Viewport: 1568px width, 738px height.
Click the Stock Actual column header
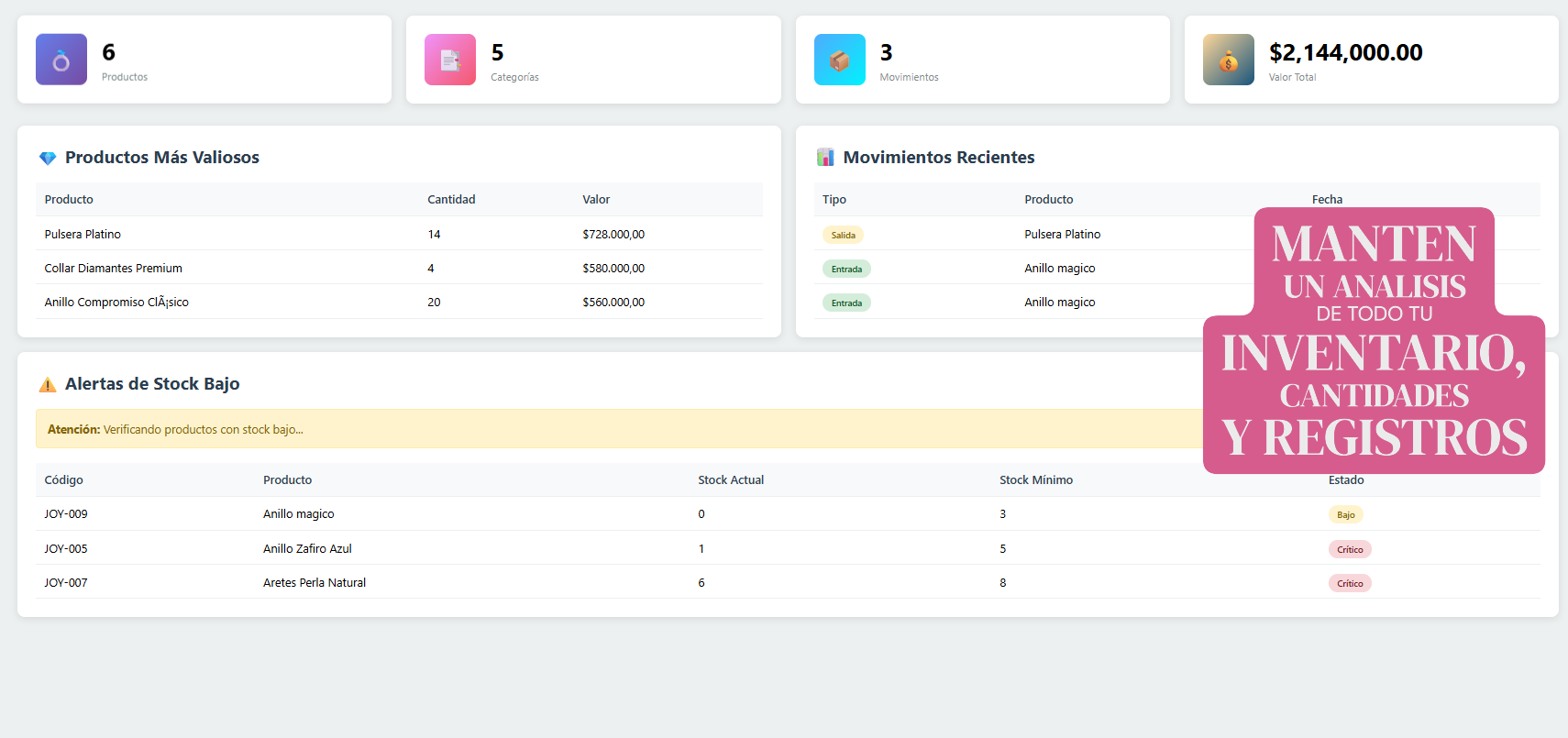(x=731, y=480)
